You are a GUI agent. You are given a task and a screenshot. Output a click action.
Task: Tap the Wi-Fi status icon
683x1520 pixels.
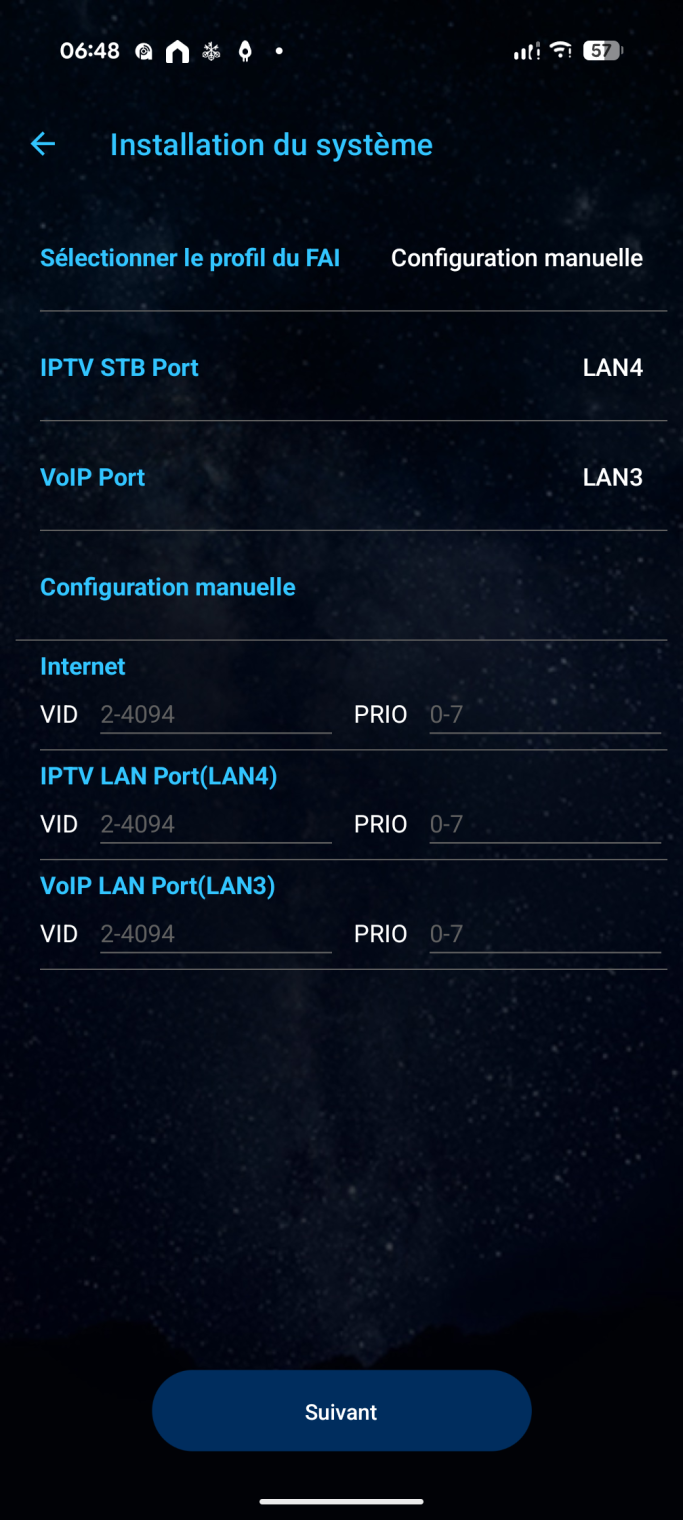tap(561, 51)
